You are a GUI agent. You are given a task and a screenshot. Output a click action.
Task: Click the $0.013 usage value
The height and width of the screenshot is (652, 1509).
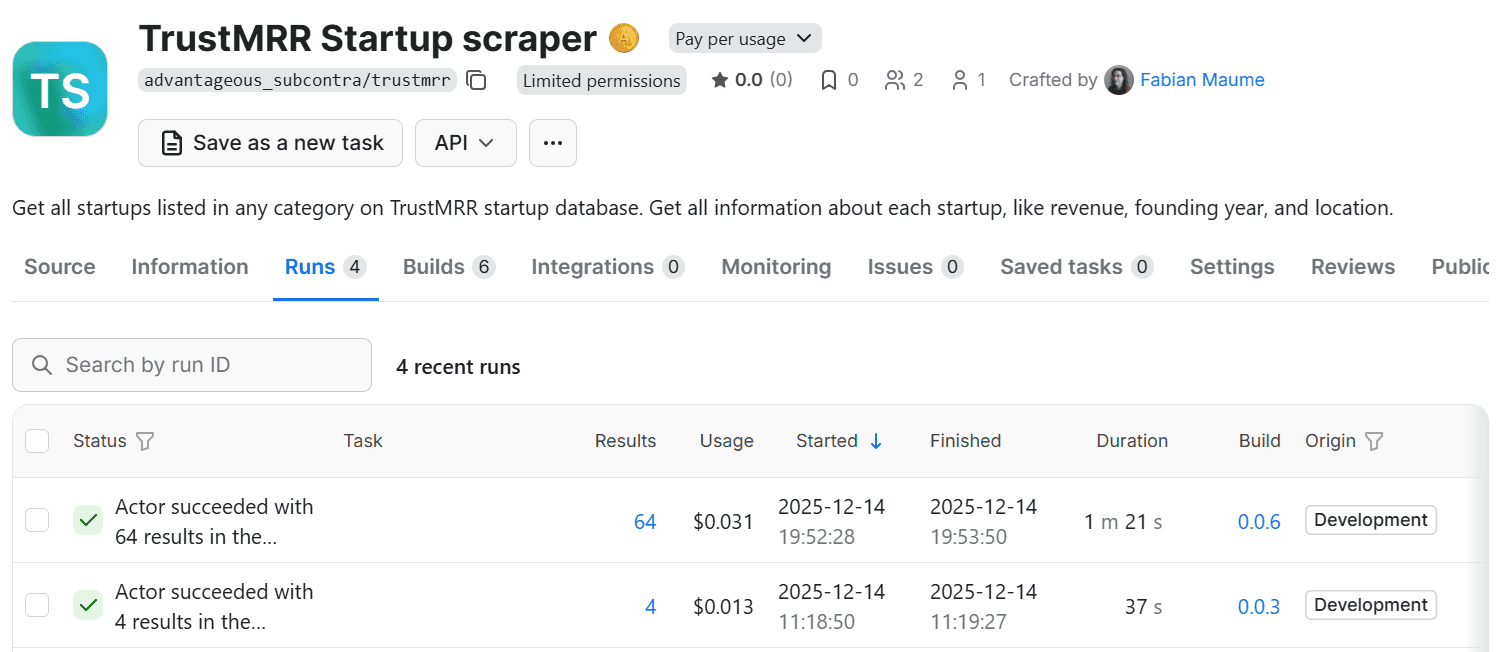pyautogui.click(x=723, y=607)
